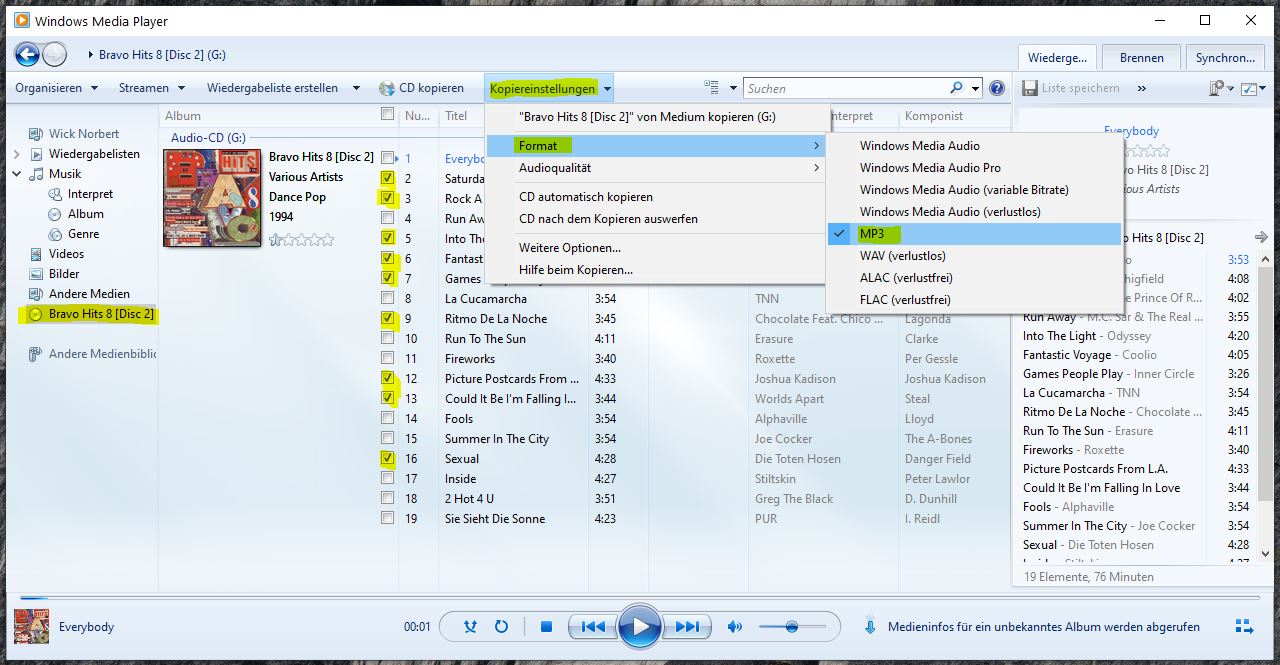
Task: Click the repeat playback icon
Action: tap(500, 626)
